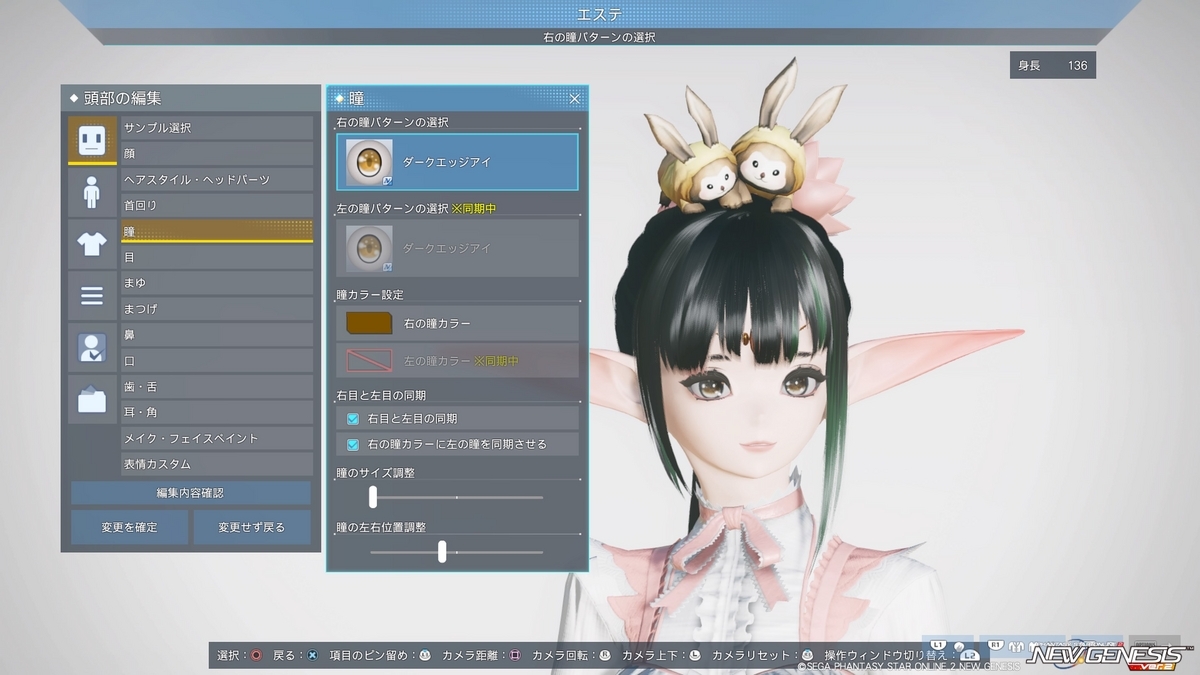Click the 瞳の左右位置調整 slider handle
The width and height of the screenshot is (1200, 675).
[442, 551]
